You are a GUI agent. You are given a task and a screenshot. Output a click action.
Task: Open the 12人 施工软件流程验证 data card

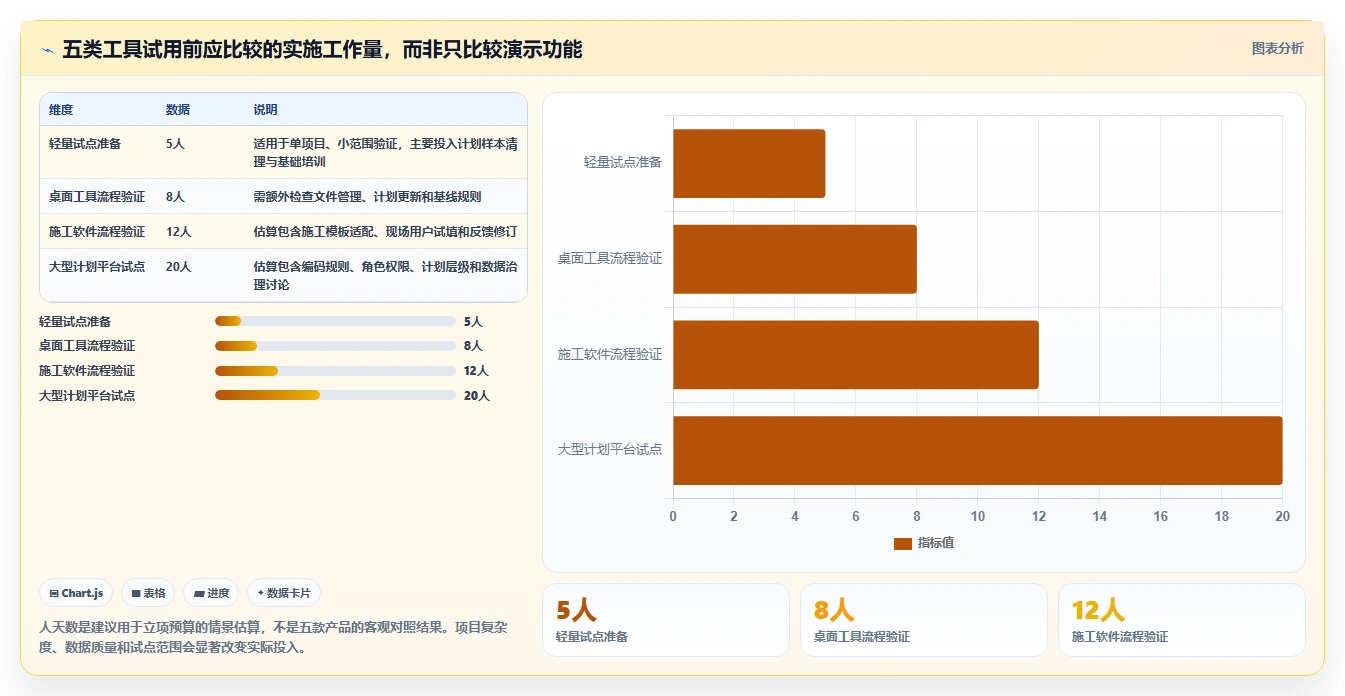(1182, 620)
